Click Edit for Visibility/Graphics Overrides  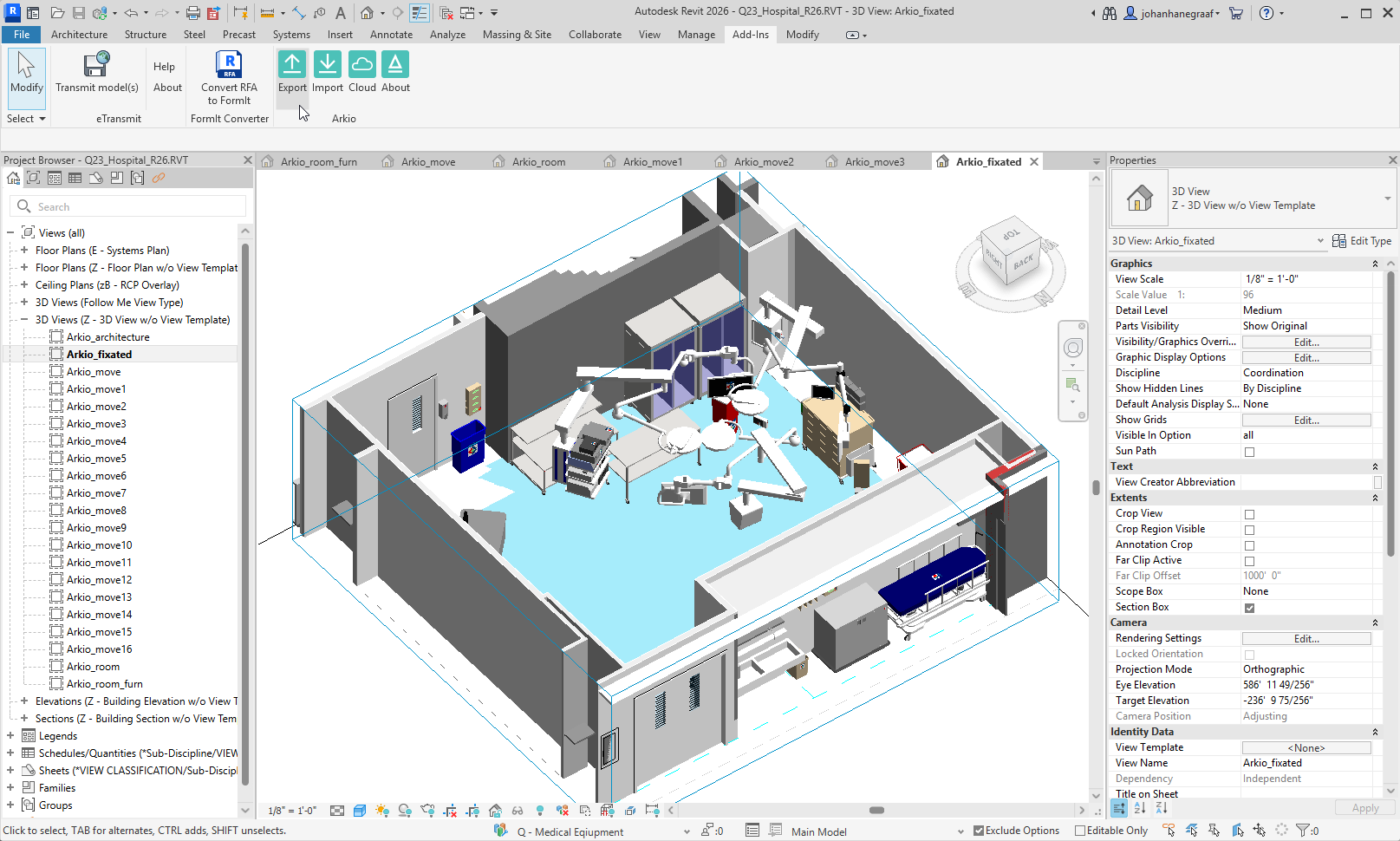[1306, 342]
